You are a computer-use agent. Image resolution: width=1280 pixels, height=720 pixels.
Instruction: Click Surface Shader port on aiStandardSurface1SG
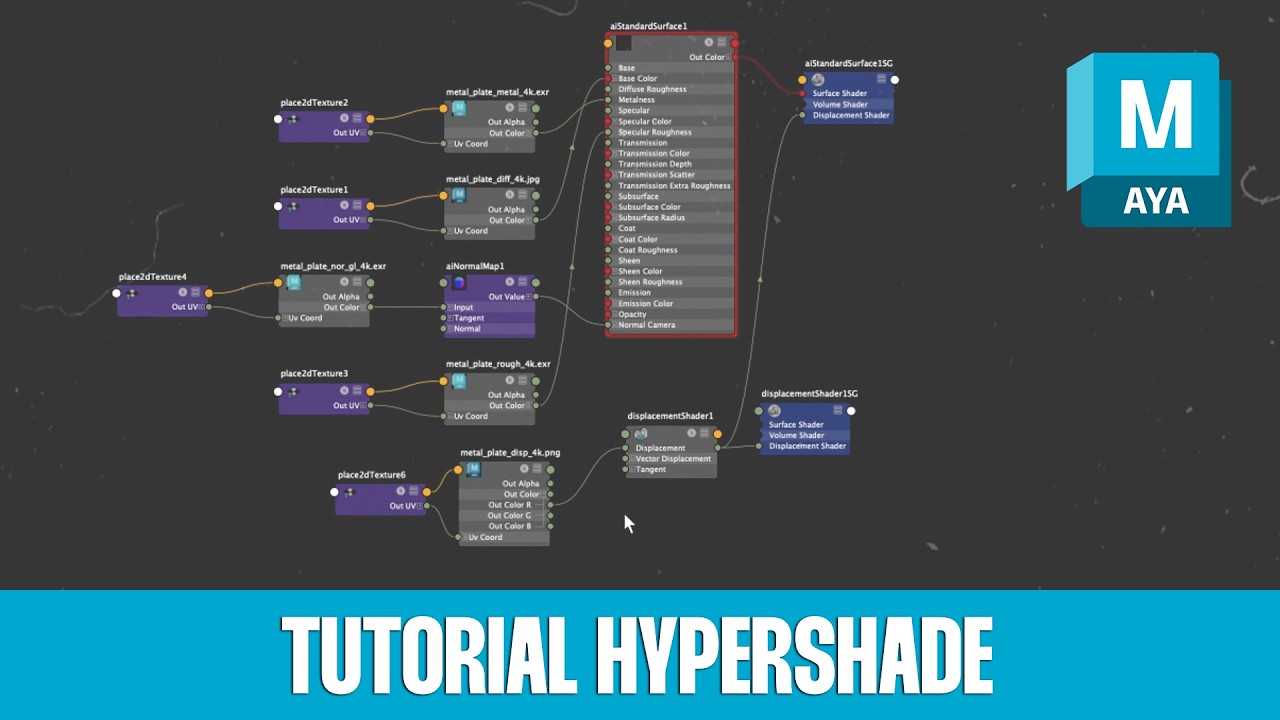802,94
